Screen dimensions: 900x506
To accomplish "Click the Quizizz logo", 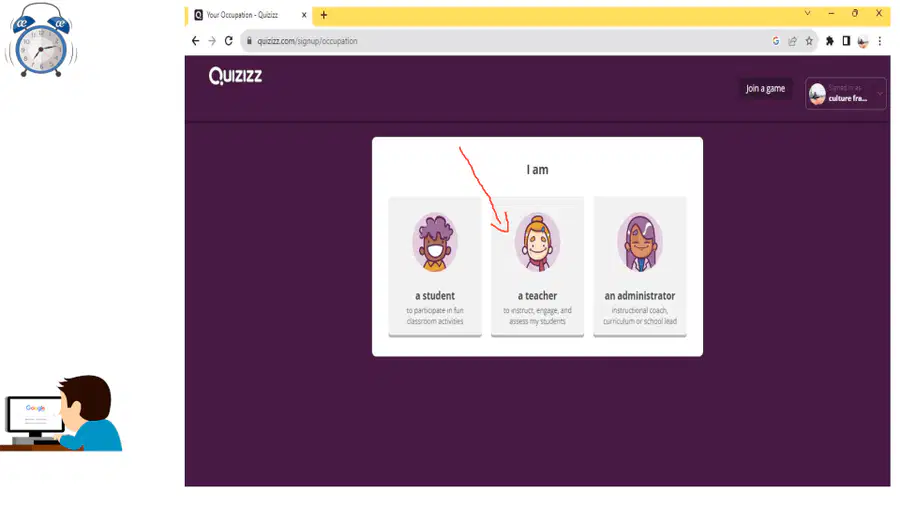I will [x=235, y=76].
